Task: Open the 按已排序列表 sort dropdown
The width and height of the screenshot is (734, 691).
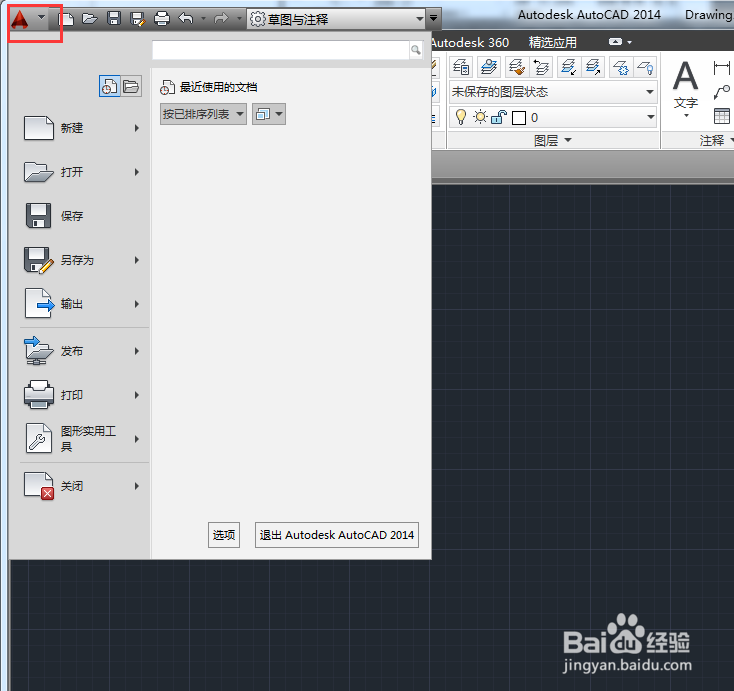Action: (x=203, y=114)
